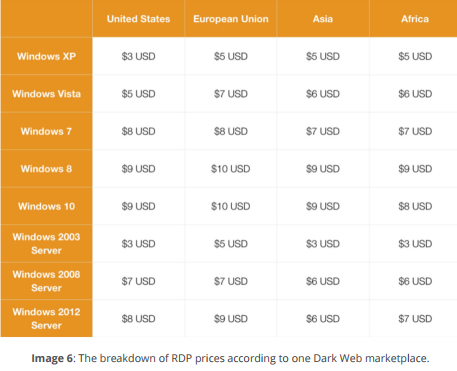Click the Image 6 caption text
The height and width of the screenshot is (371, 457).
pos(230,358)
